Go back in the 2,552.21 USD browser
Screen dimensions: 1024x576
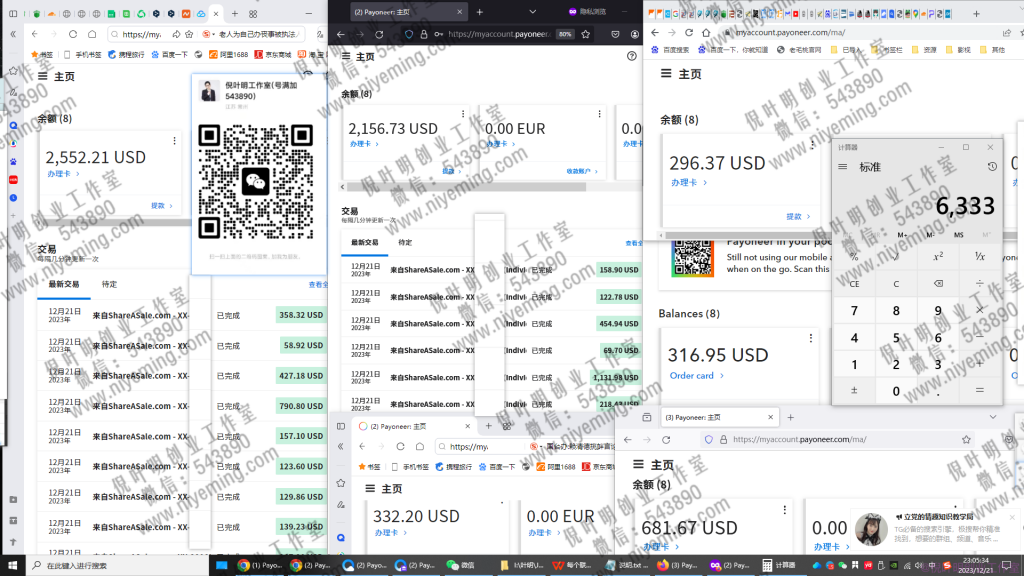point(35,34)
